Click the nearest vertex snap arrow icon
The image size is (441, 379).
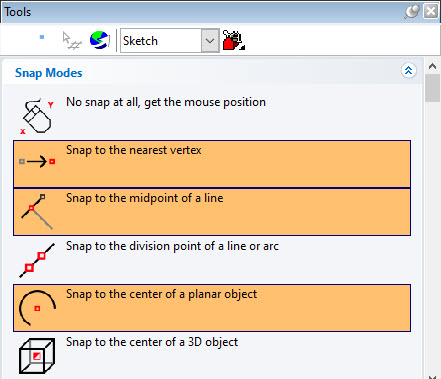37,162
